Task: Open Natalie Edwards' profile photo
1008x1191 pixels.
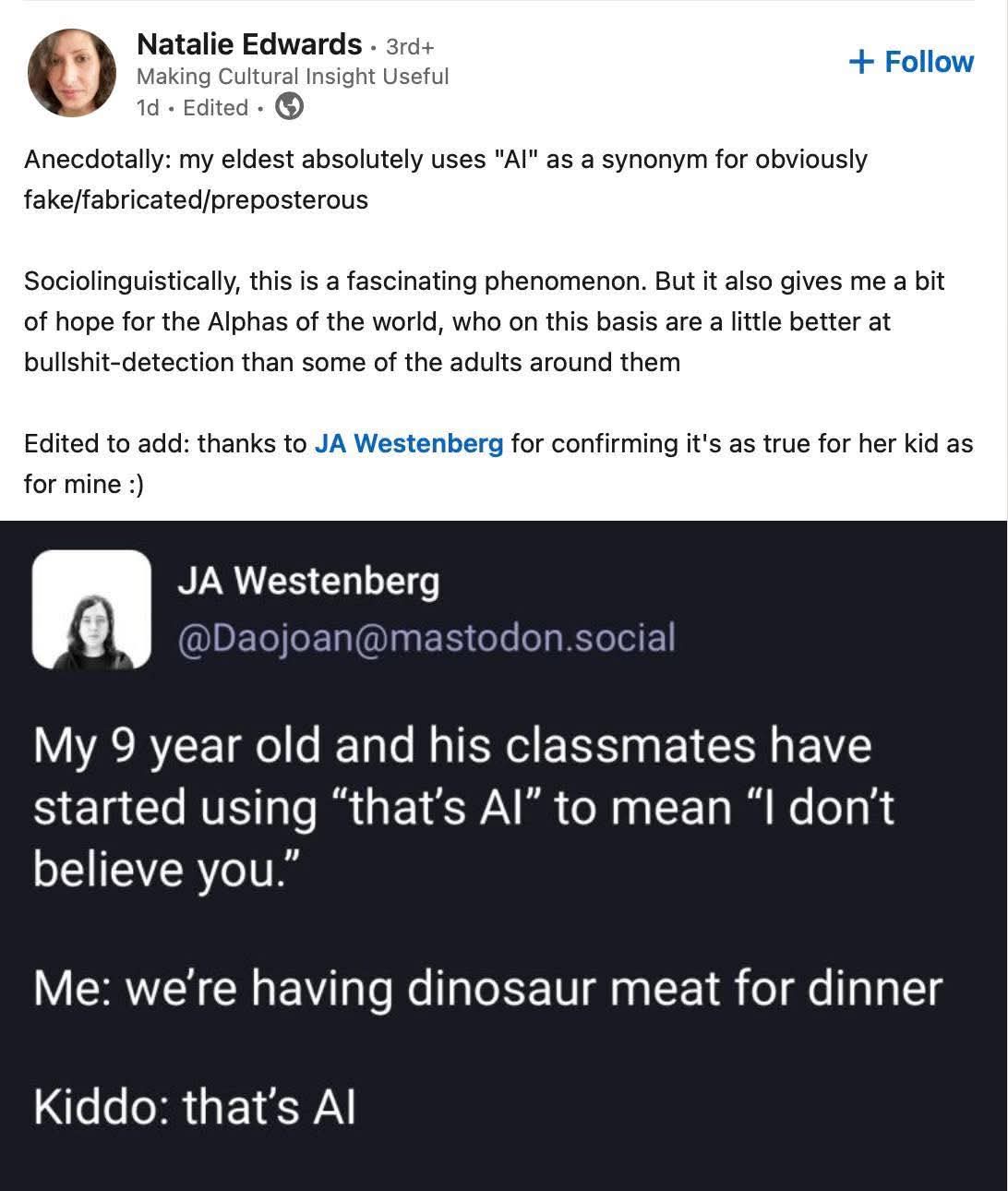Action: click(72, 73)
